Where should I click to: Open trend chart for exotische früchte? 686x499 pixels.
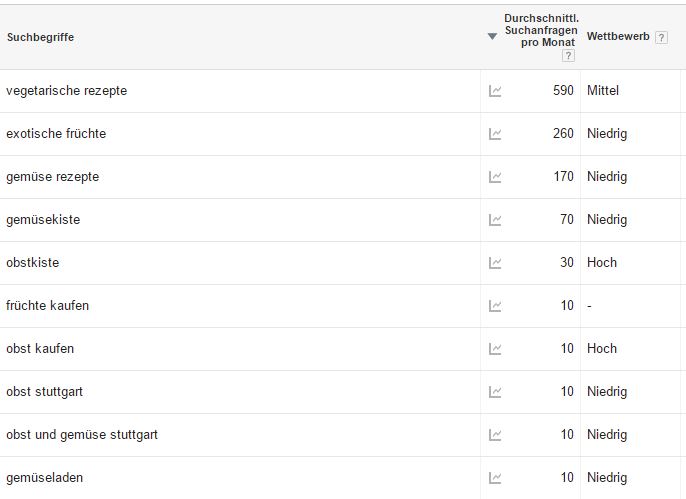(495, 134)
